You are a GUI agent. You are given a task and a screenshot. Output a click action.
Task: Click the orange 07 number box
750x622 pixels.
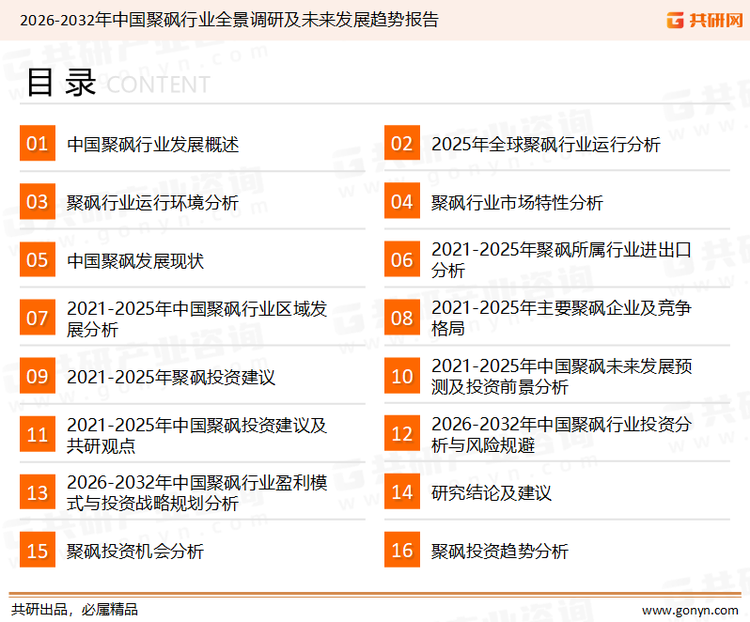tap(37, 318)
